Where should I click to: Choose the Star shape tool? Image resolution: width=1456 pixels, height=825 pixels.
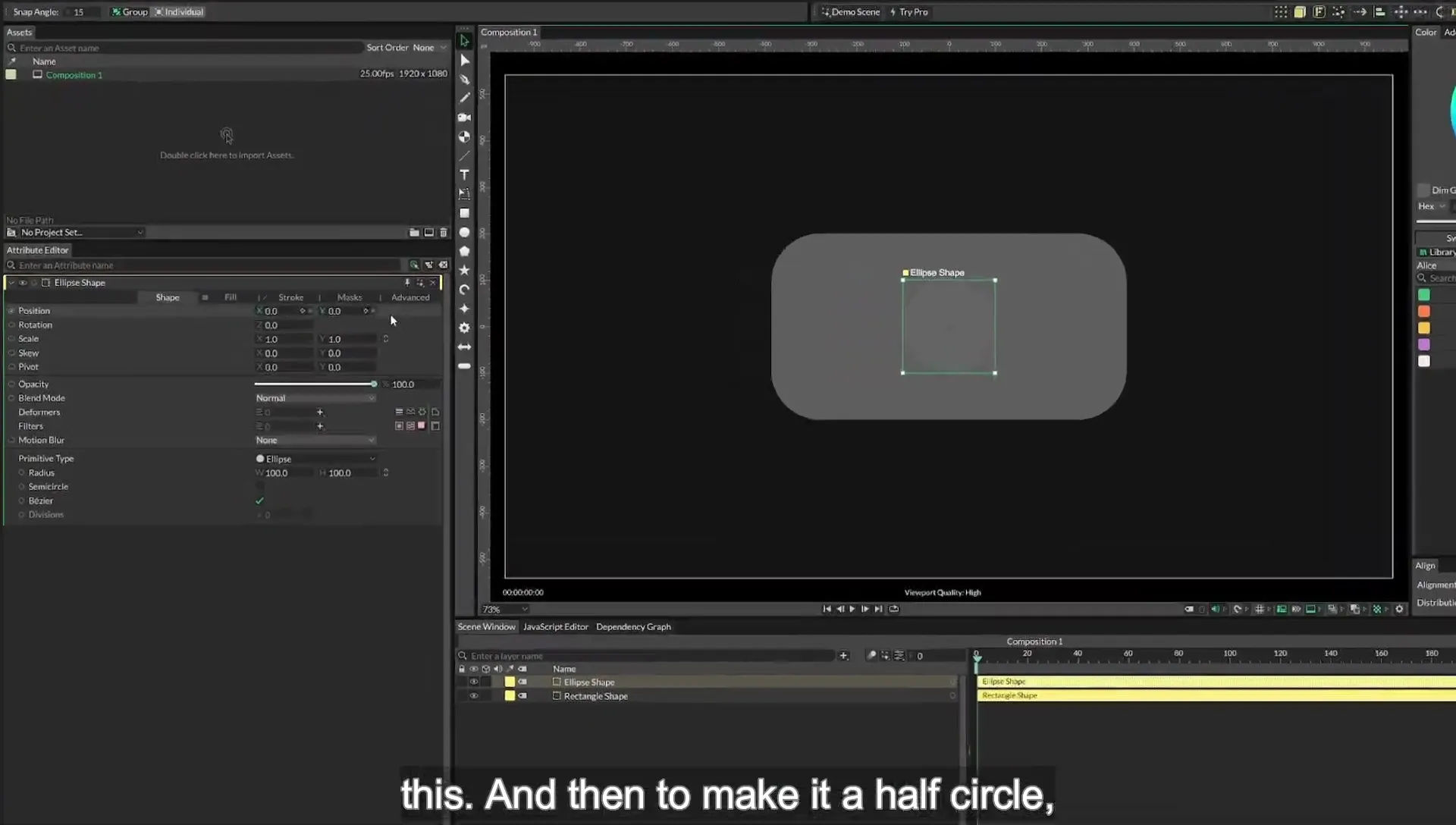[x=465, y=270]
